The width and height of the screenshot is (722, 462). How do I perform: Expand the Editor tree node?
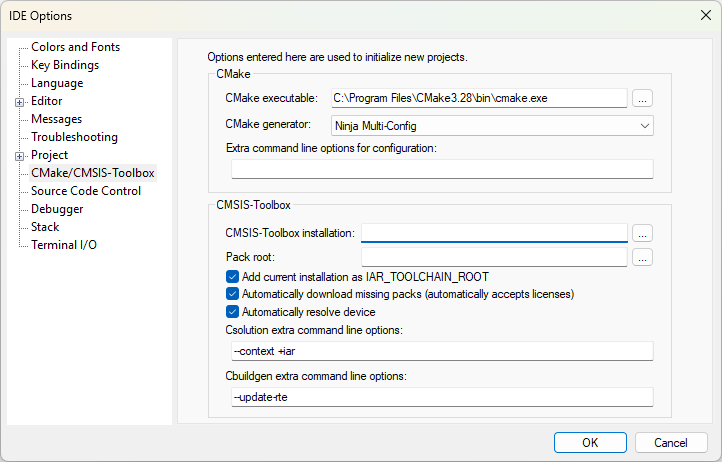[x=19, y=101]
